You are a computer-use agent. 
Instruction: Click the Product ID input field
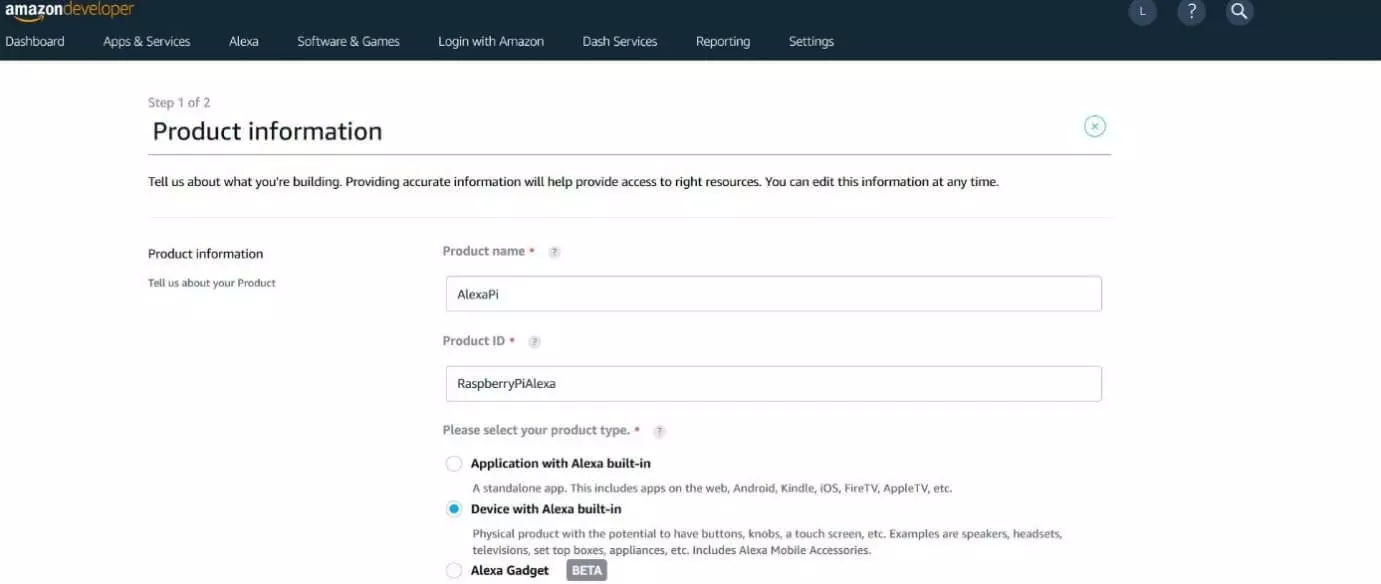pos(772,384)
